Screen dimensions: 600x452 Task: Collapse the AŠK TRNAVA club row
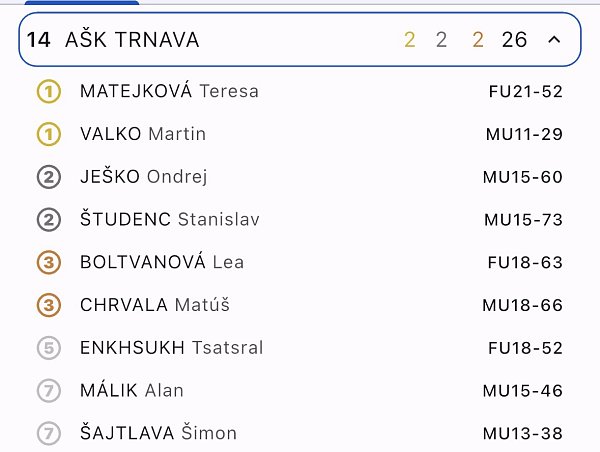pos(554,40)
